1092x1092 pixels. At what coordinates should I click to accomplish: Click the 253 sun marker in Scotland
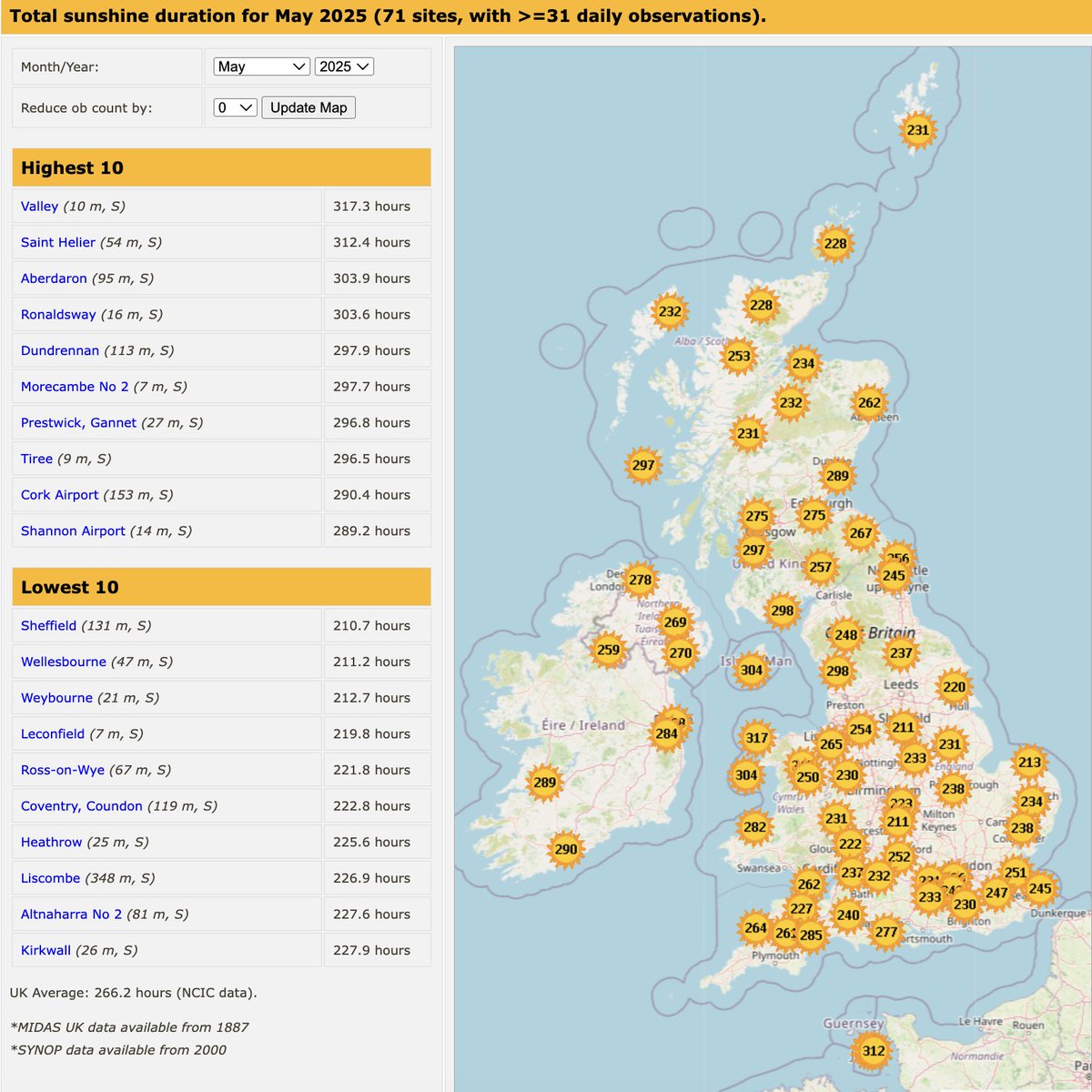[739, 357]
